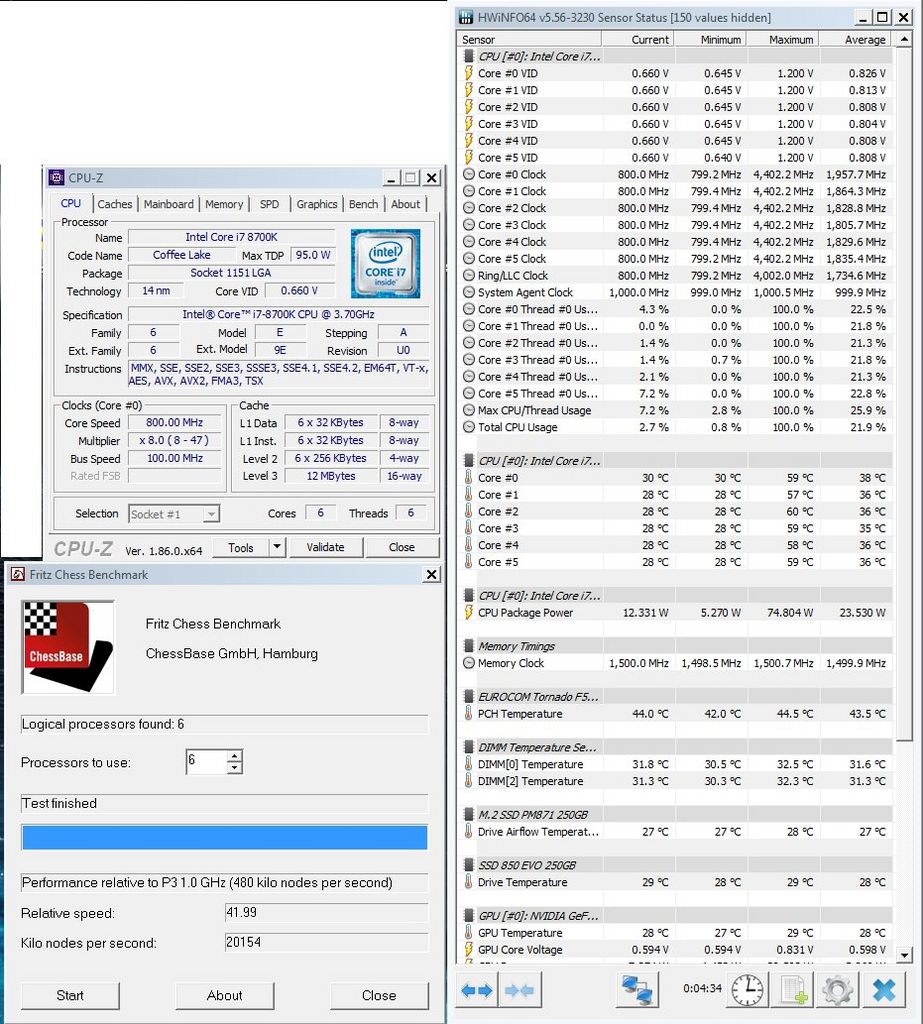The width and height of the screenshot is (923, 1024).
Task: Click the Current column header
Action: click(638, 39)
